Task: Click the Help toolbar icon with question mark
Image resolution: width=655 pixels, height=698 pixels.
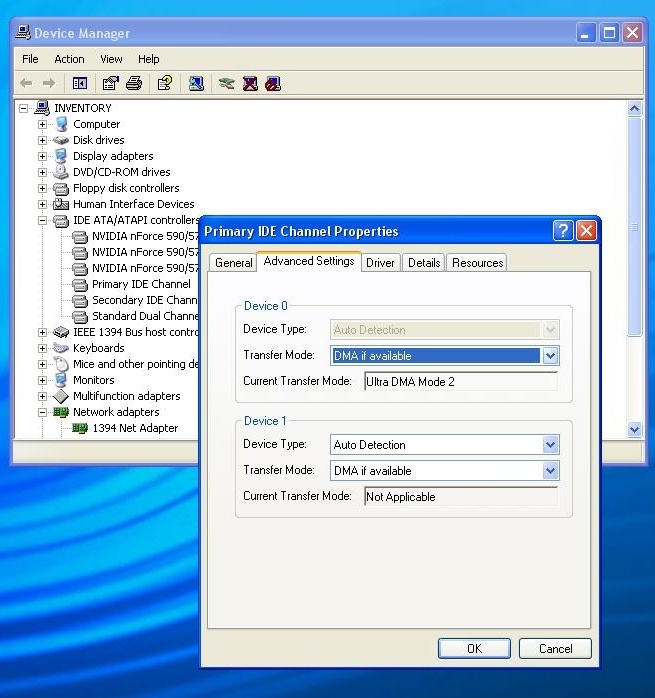Action: point(165,83)
